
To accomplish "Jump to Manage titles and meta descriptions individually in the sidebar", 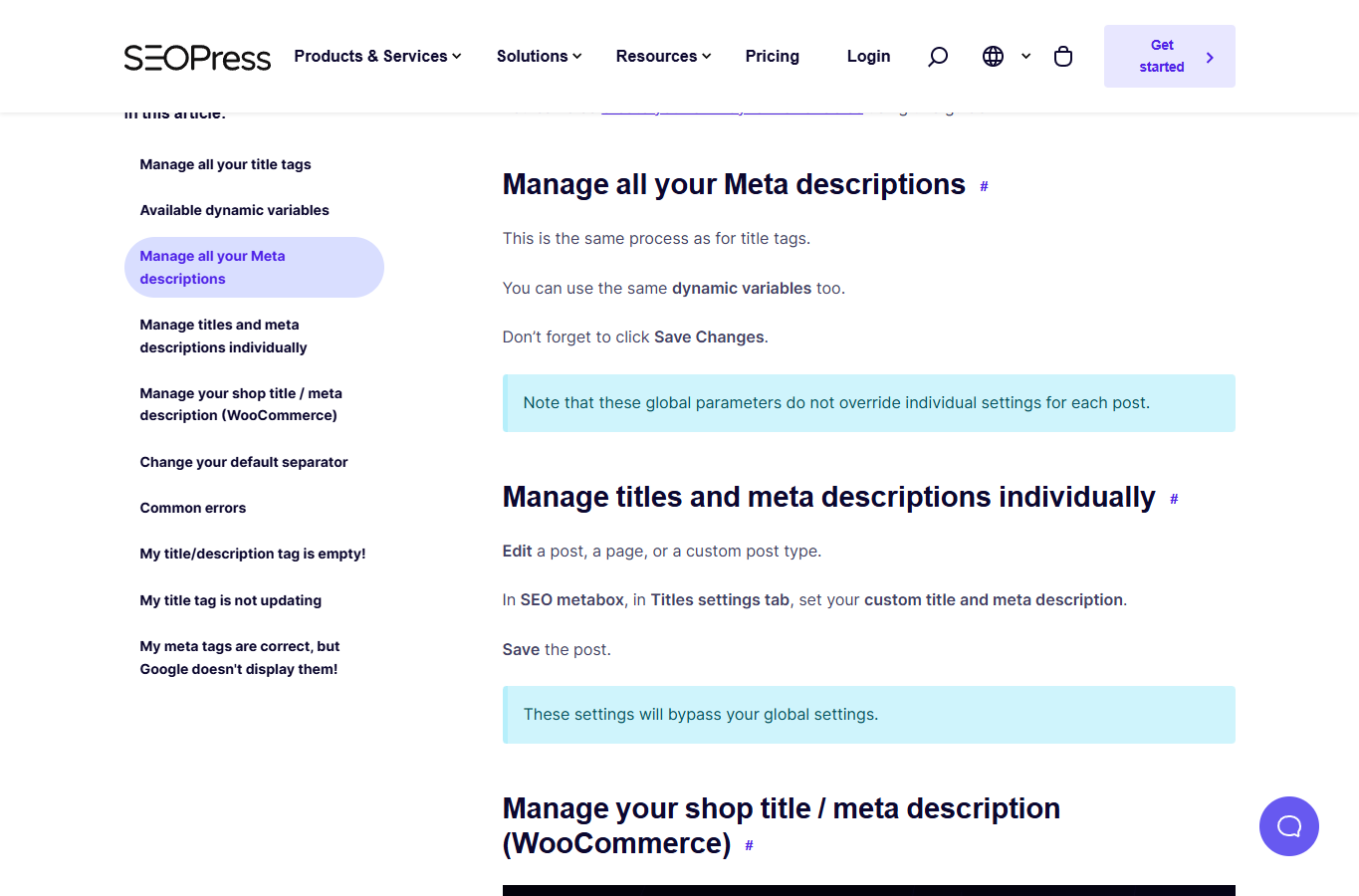I will [x=223, y=336].
